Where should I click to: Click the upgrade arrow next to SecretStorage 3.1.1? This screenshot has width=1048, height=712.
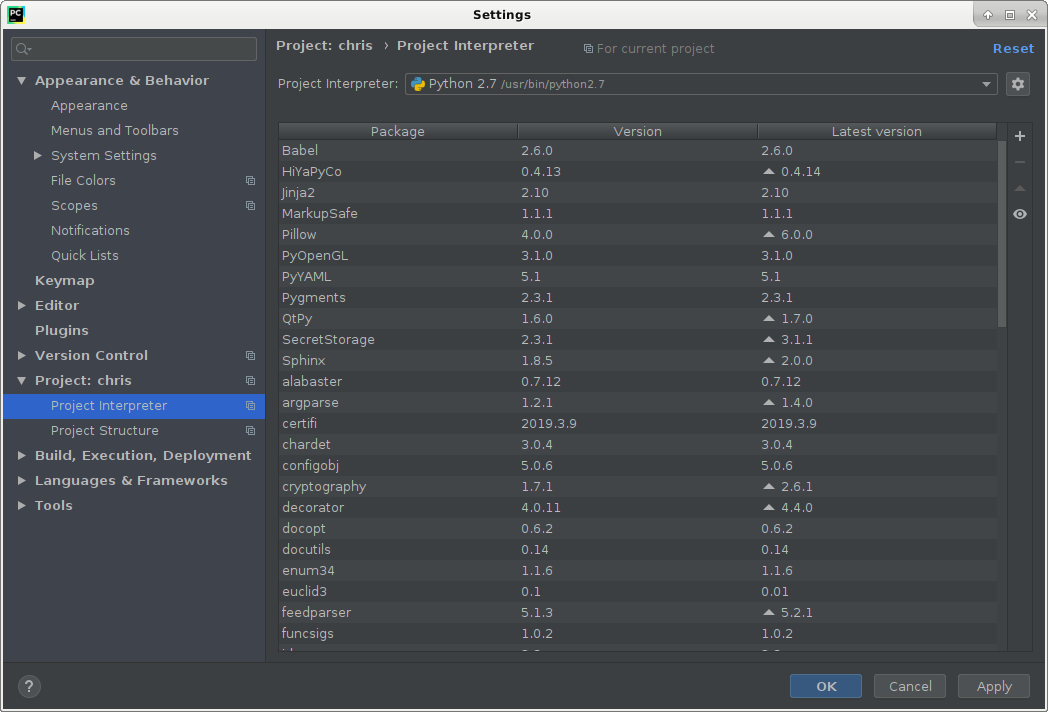pyautogui.click(x=769, y=340)
